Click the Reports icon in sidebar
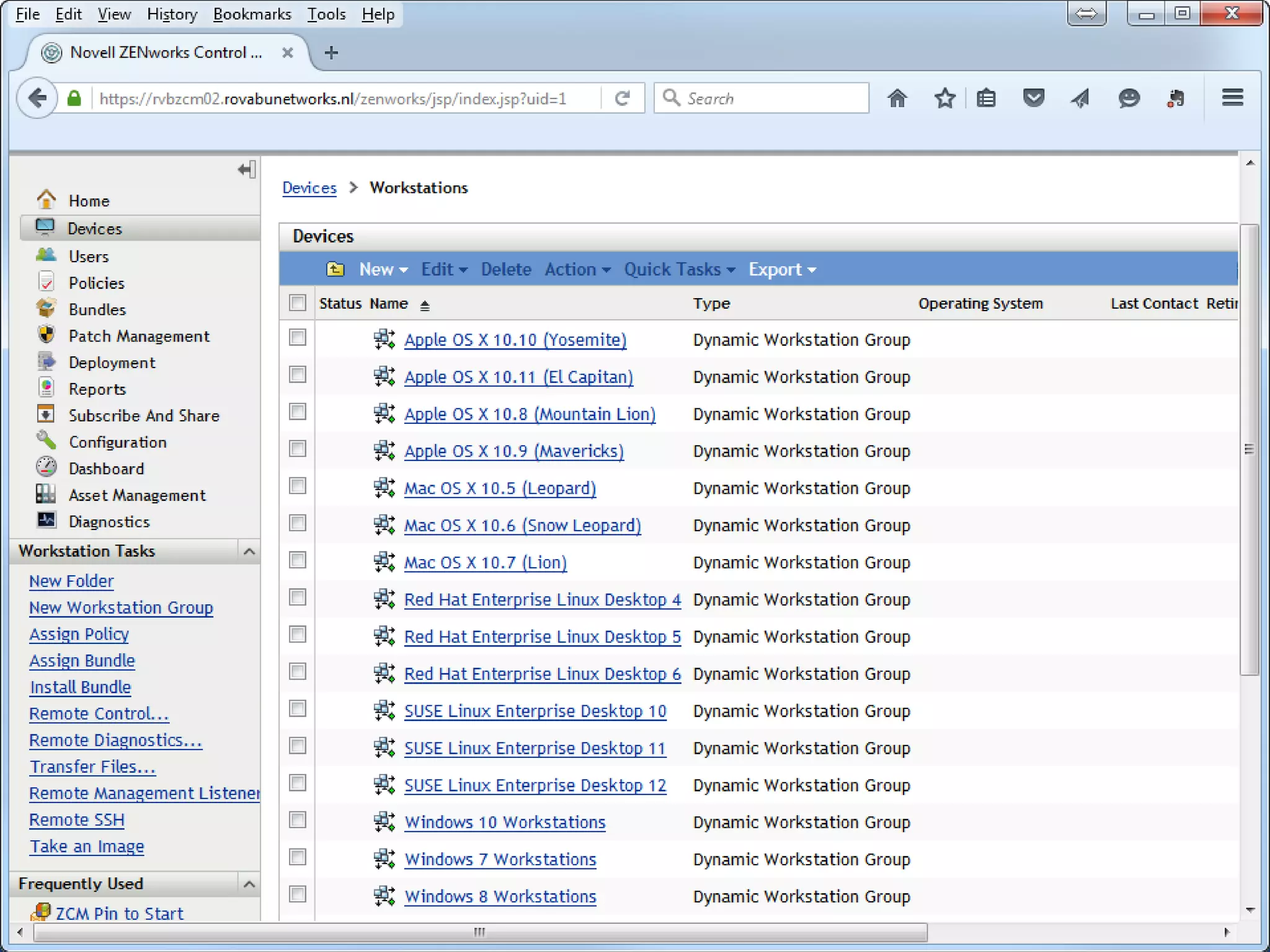This screenshot has width=1270, height=952. click(46, 388)
